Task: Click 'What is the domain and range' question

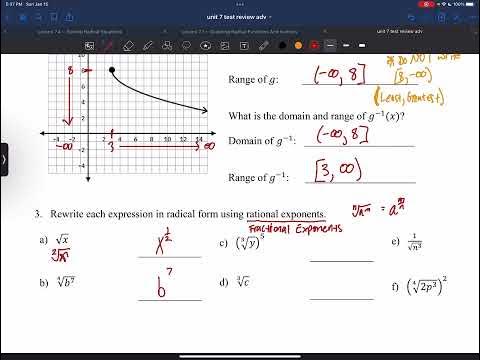Action: (317, 116)
